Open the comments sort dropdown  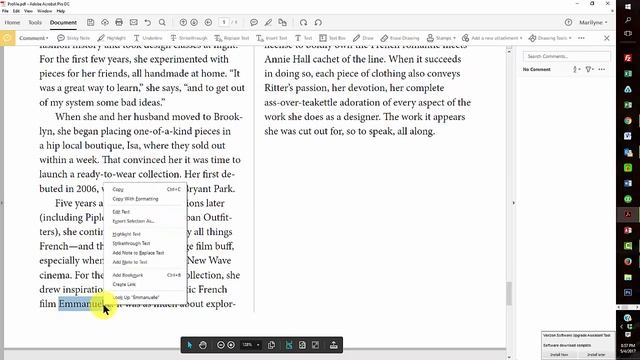(x=577, y=69)
